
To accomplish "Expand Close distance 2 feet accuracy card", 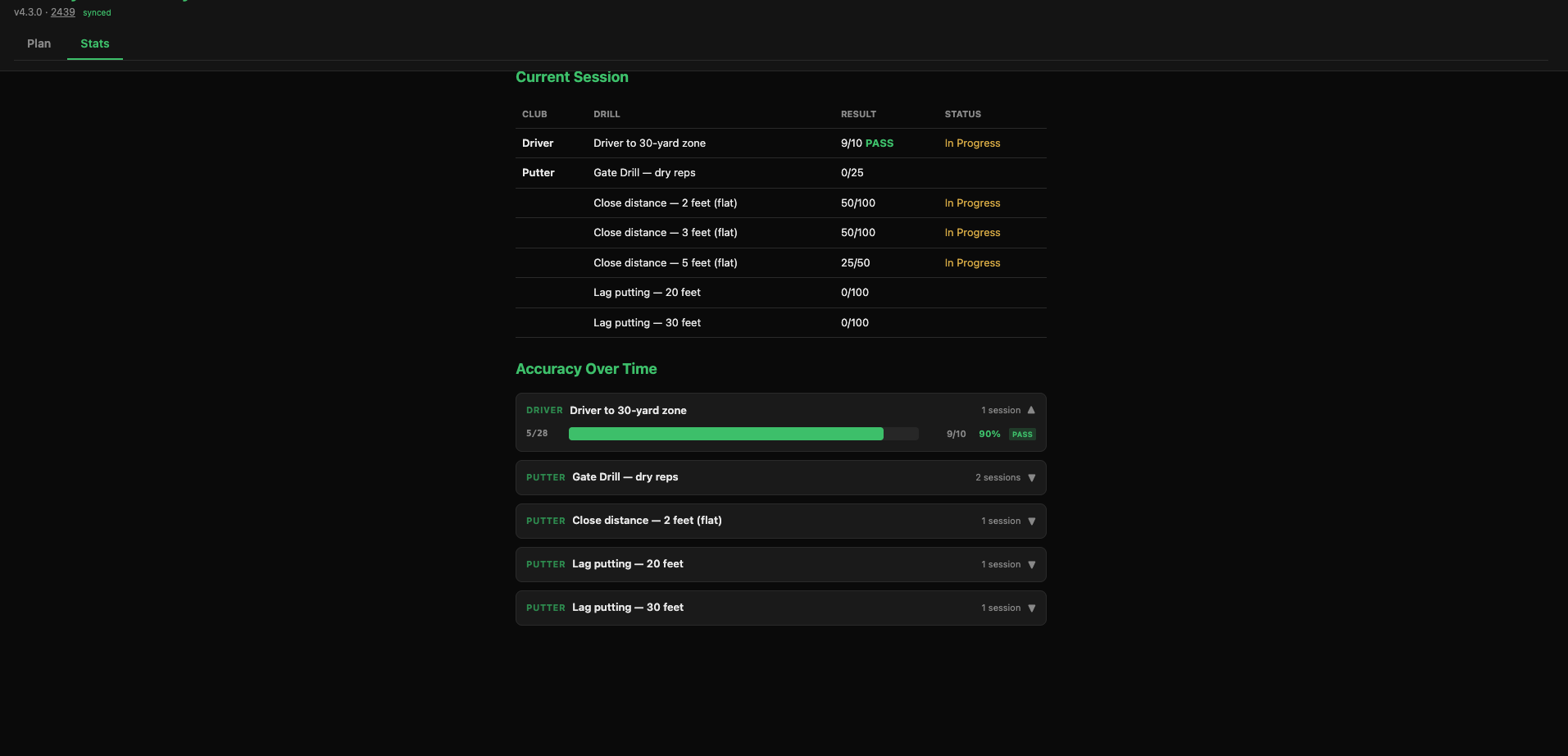I will (781, 521).
